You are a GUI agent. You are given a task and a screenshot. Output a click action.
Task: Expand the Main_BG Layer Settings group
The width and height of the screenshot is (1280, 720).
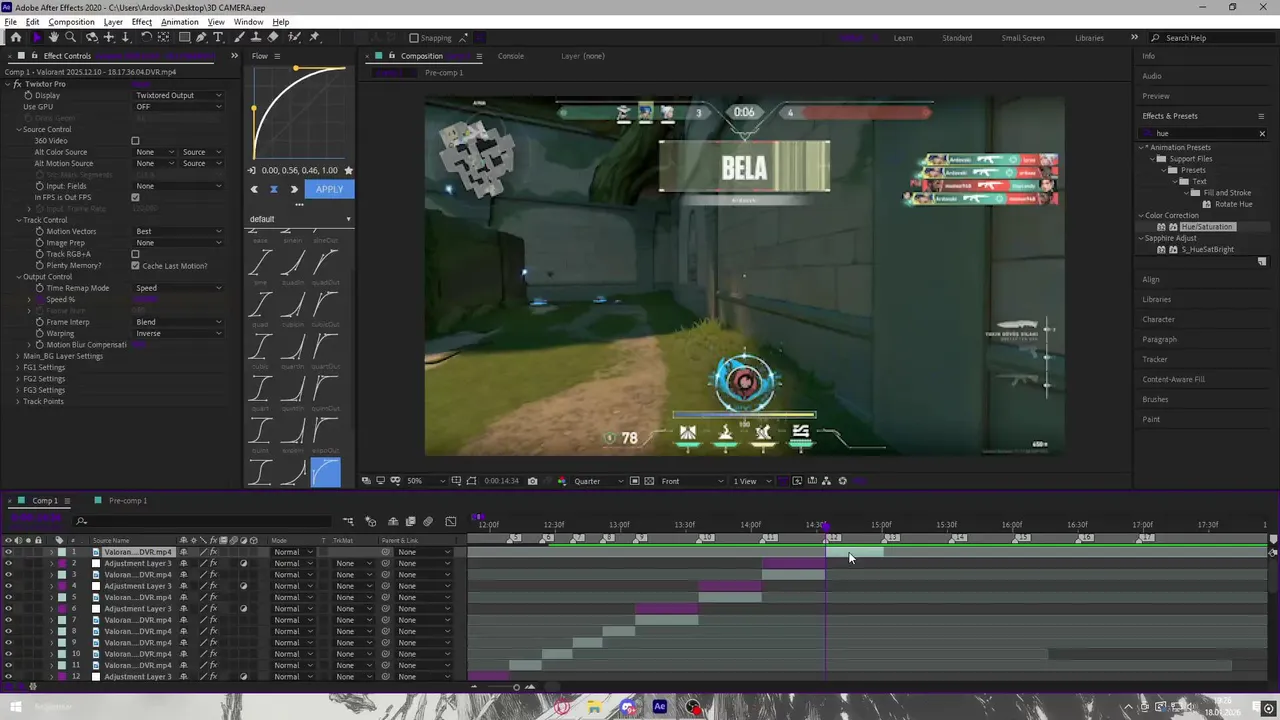(18, 356)
